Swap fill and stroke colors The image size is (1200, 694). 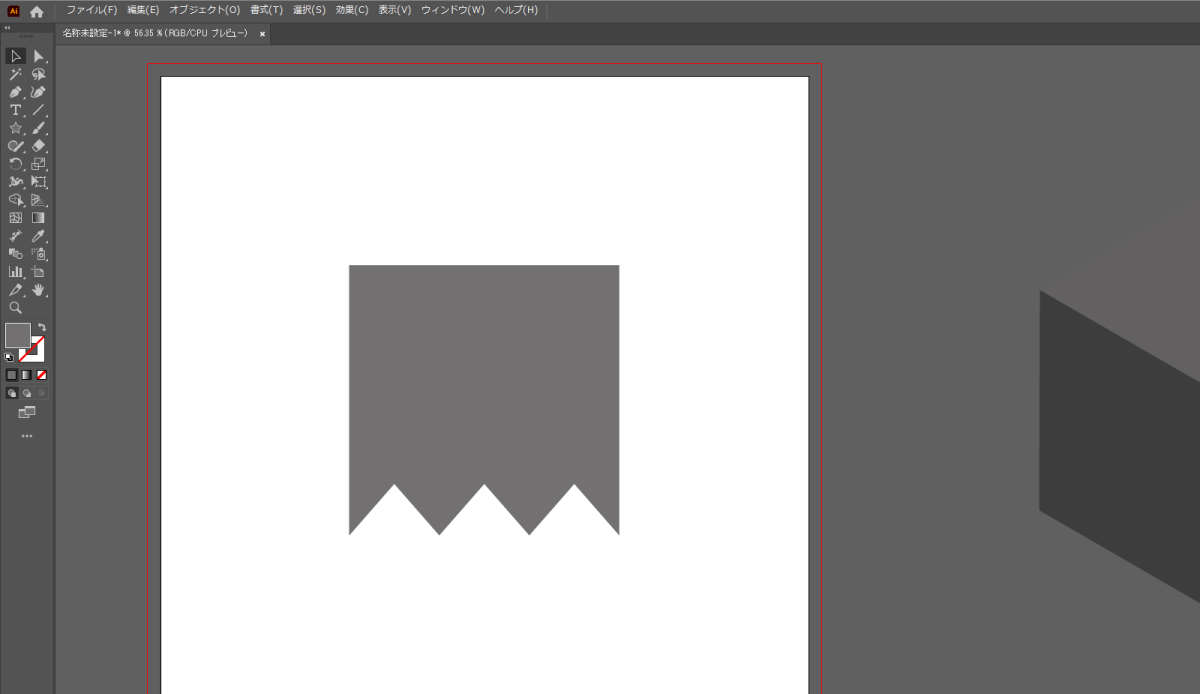pos(42,328)
